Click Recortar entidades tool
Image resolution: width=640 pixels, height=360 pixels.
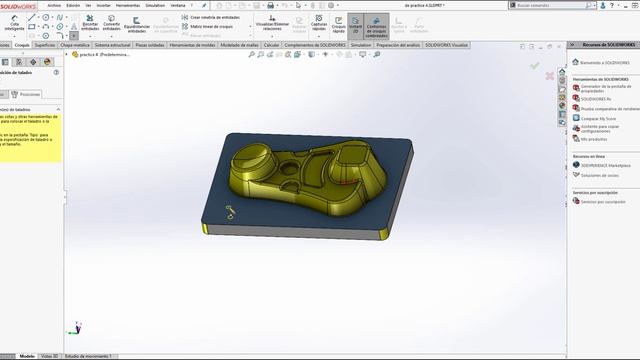click(90, 23)
